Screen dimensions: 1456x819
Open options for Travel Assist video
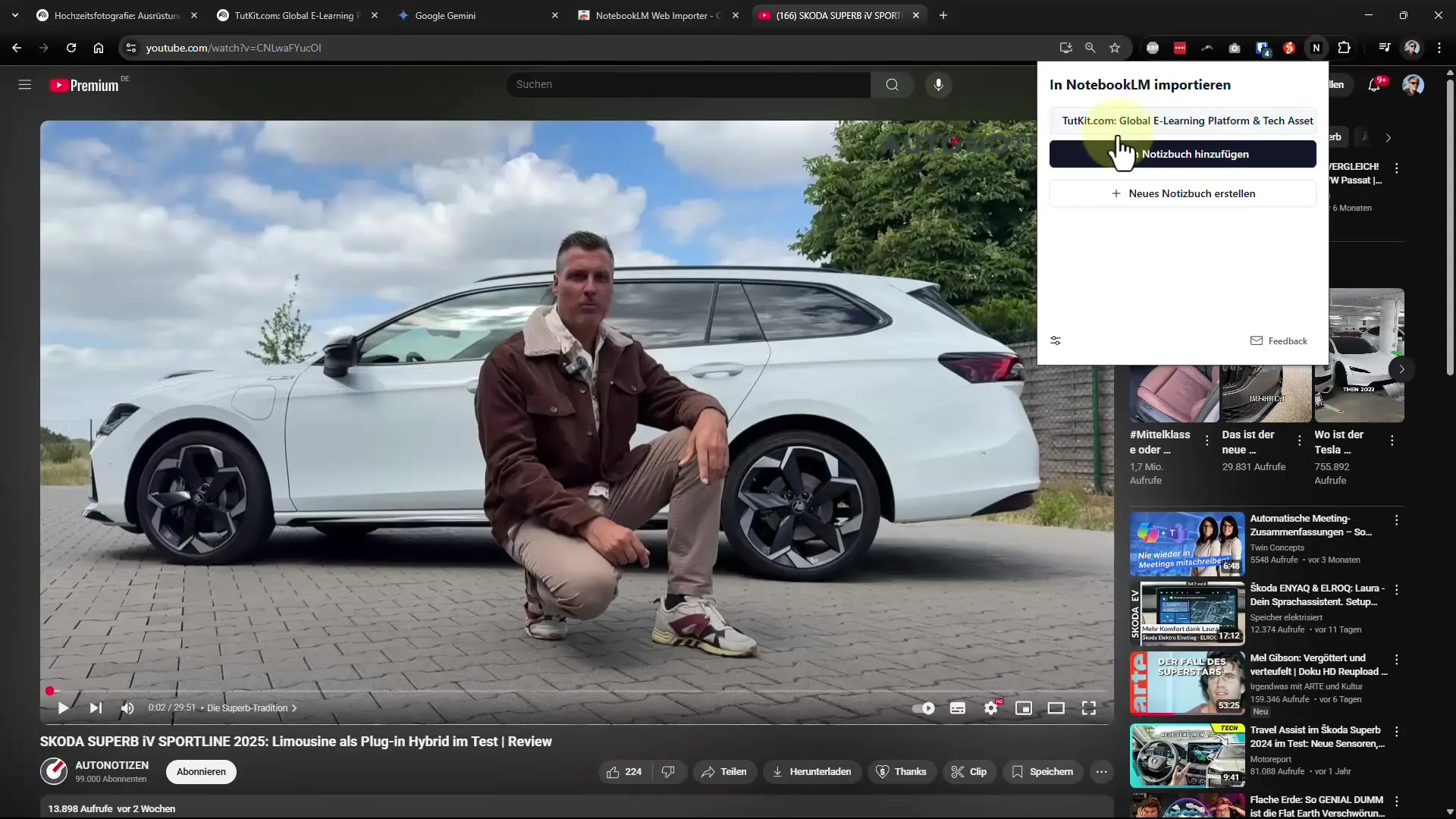pyautogui.click(x=1396, y=732)
